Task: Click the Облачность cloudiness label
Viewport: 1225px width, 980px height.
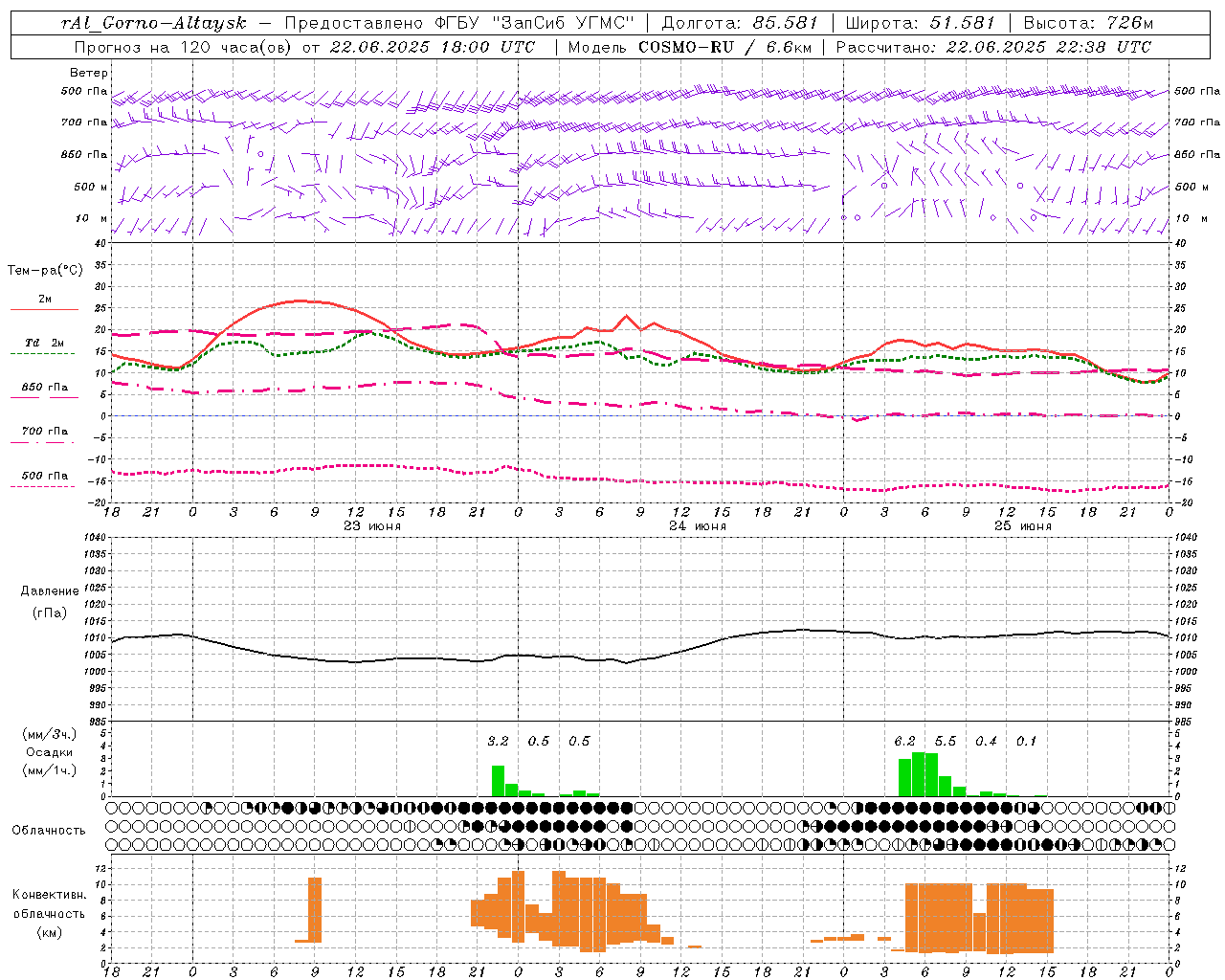Action: pyautogui.click(x=49, y=831)
